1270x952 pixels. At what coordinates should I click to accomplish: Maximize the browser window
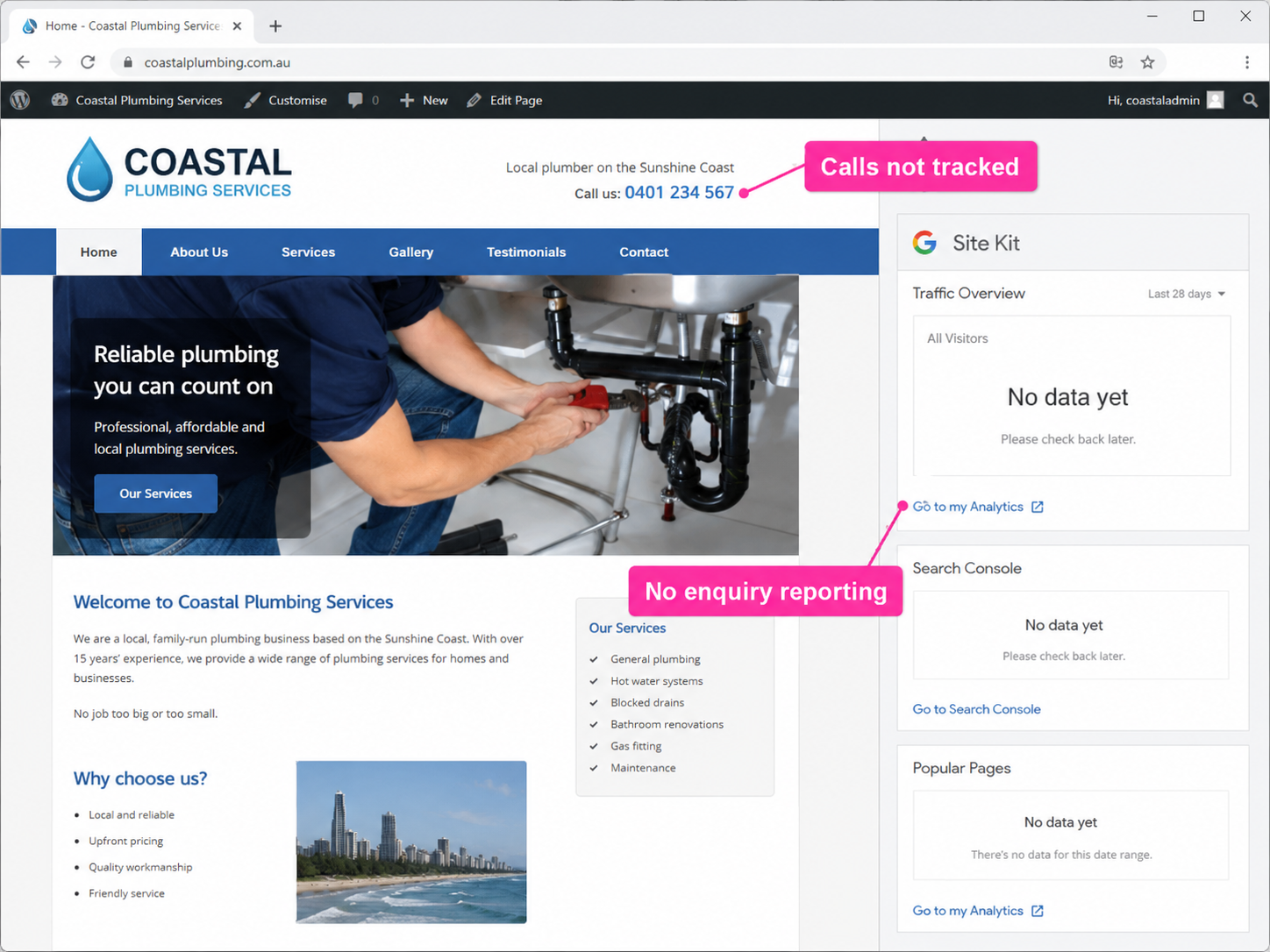(x=1199, y=16)
